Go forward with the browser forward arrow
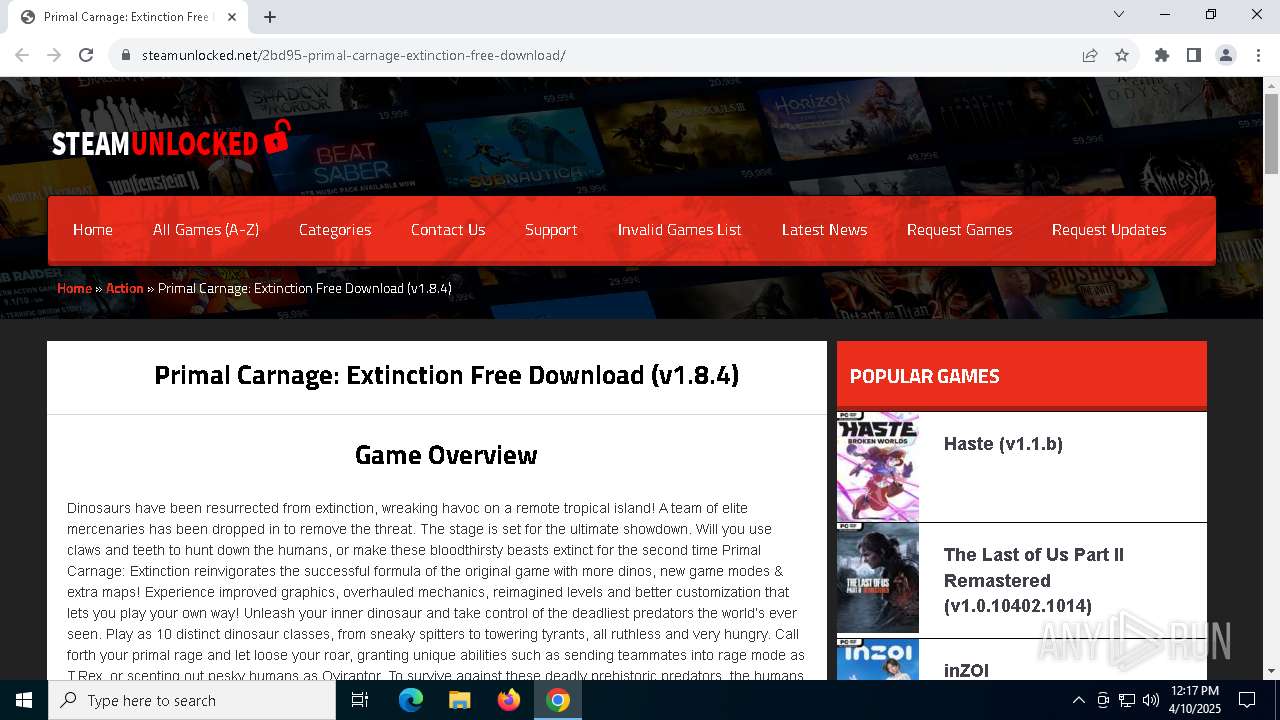The width and height of the screenshot is (1280, 720). point(54,55)
